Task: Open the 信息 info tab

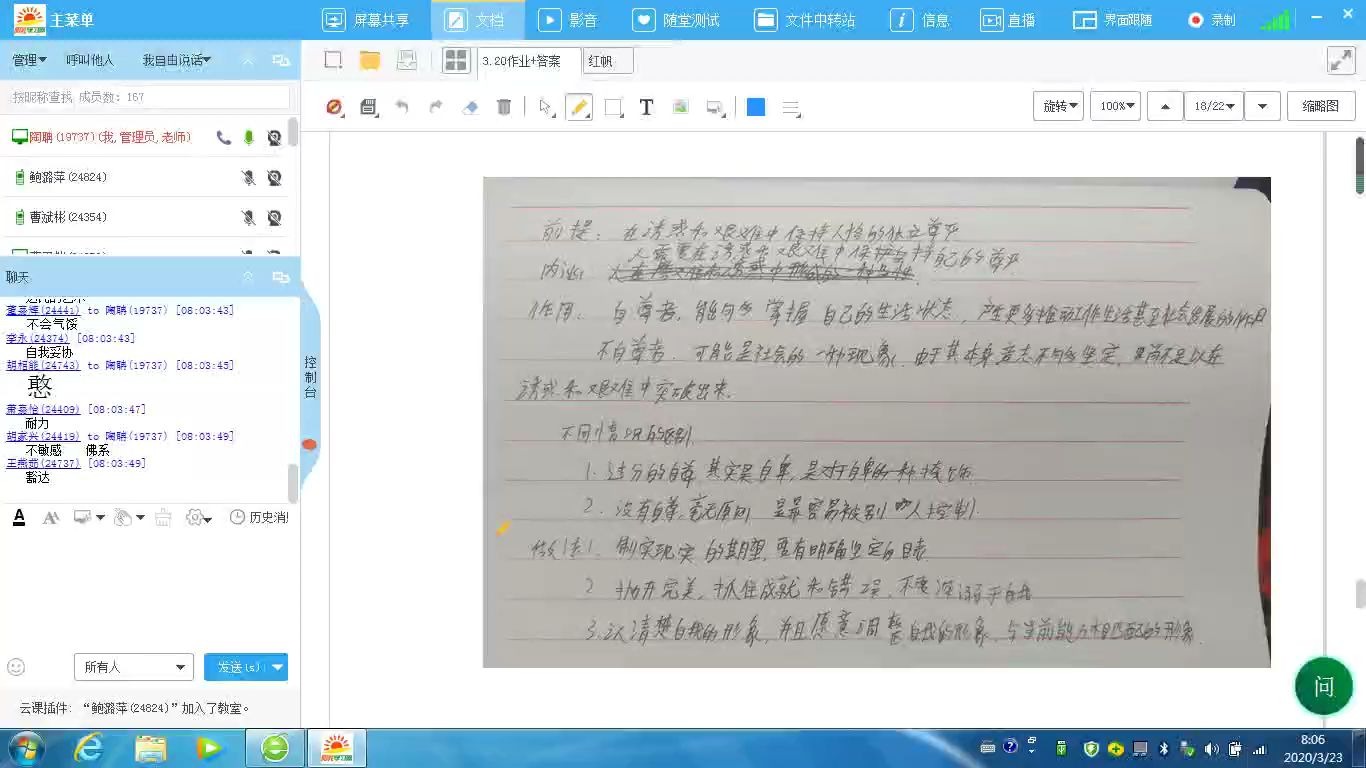Action: 922,20
